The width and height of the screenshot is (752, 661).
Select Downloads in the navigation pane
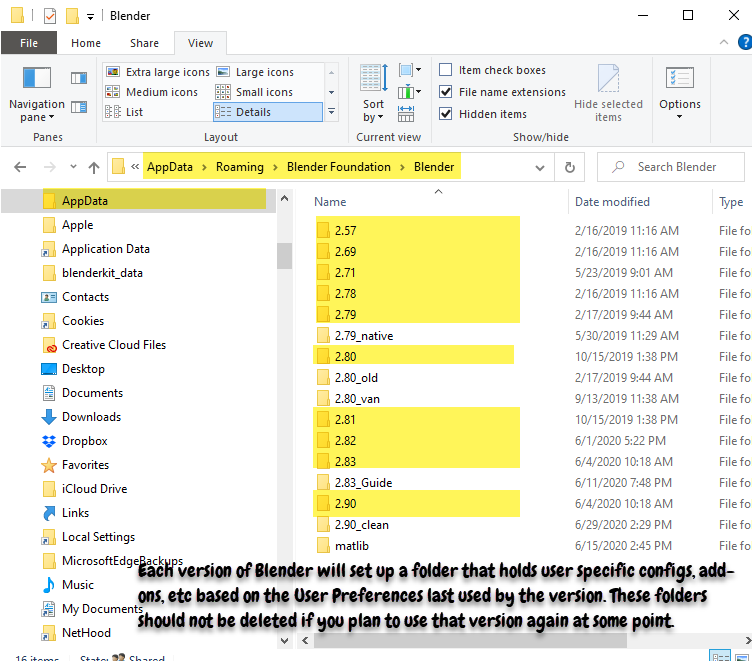click(x=91, y=417)
